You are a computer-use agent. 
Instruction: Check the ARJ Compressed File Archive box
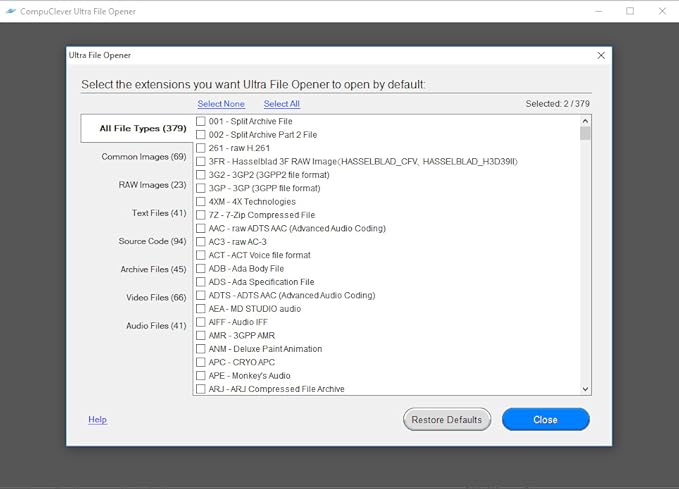201,389
